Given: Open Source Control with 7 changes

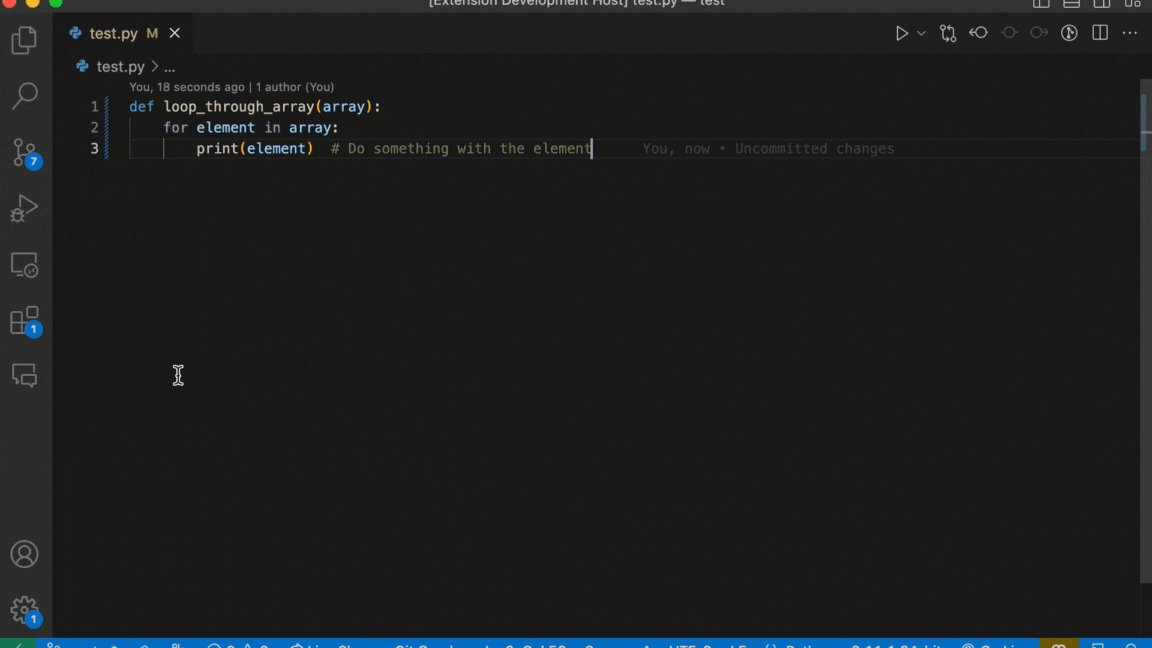Looking at the screenshot, I should (26, 153).
